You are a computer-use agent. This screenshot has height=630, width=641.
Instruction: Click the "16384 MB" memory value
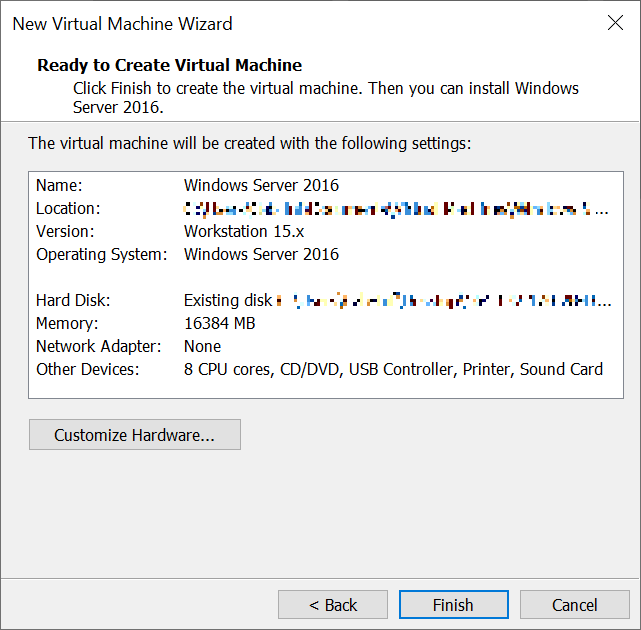coord(220,323)
